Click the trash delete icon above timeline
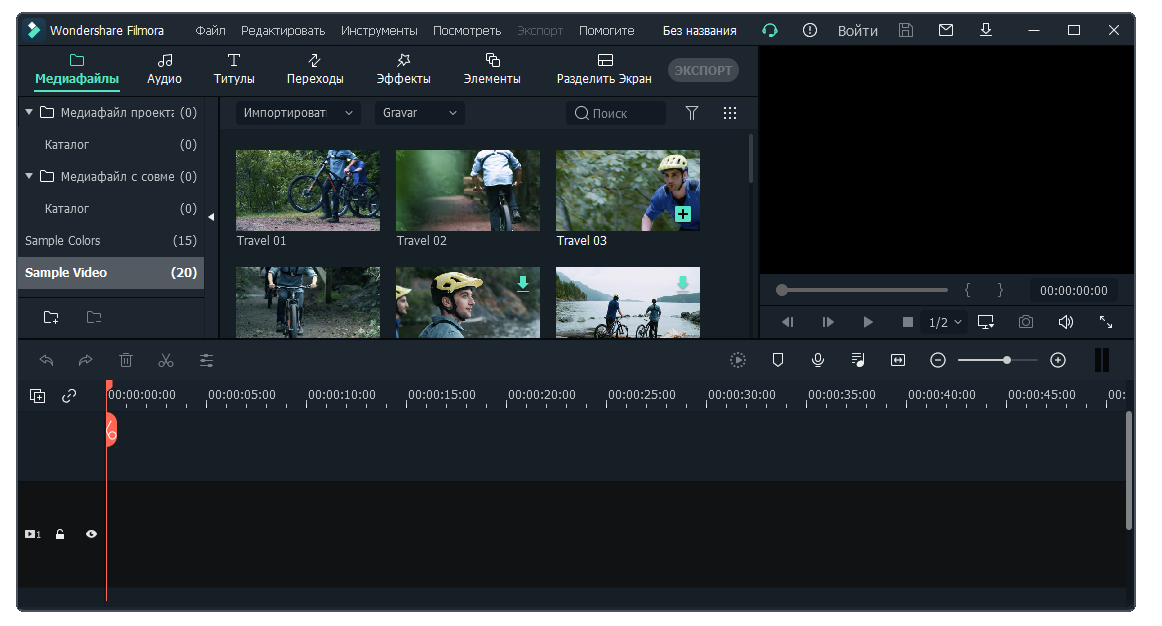Screen dimensions: 1162x626 (126, 360)
